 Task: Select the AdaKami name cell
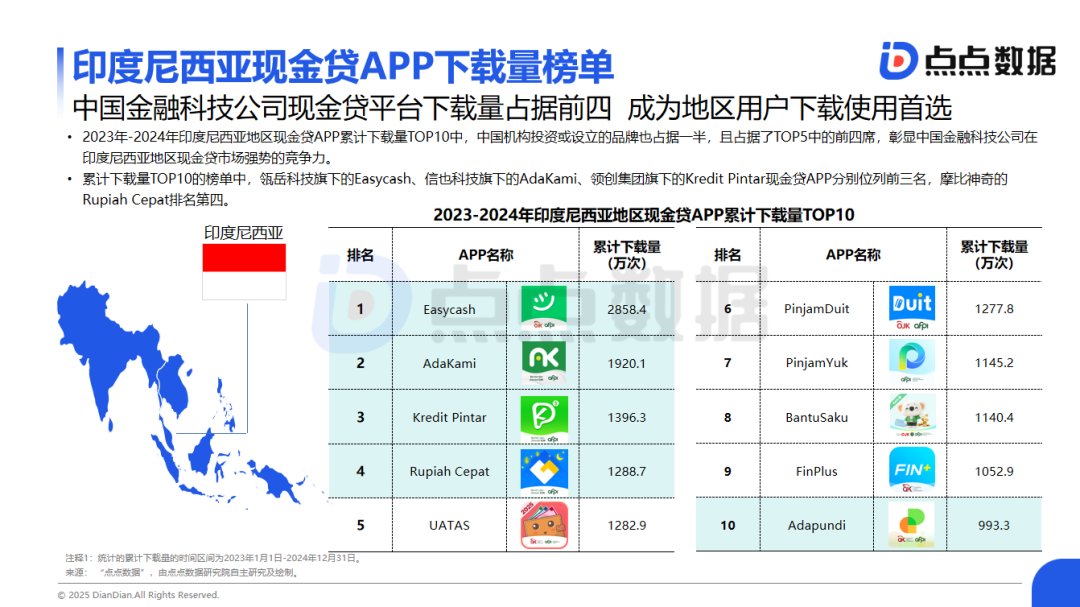pyautogui.click(x=449, y=363)
